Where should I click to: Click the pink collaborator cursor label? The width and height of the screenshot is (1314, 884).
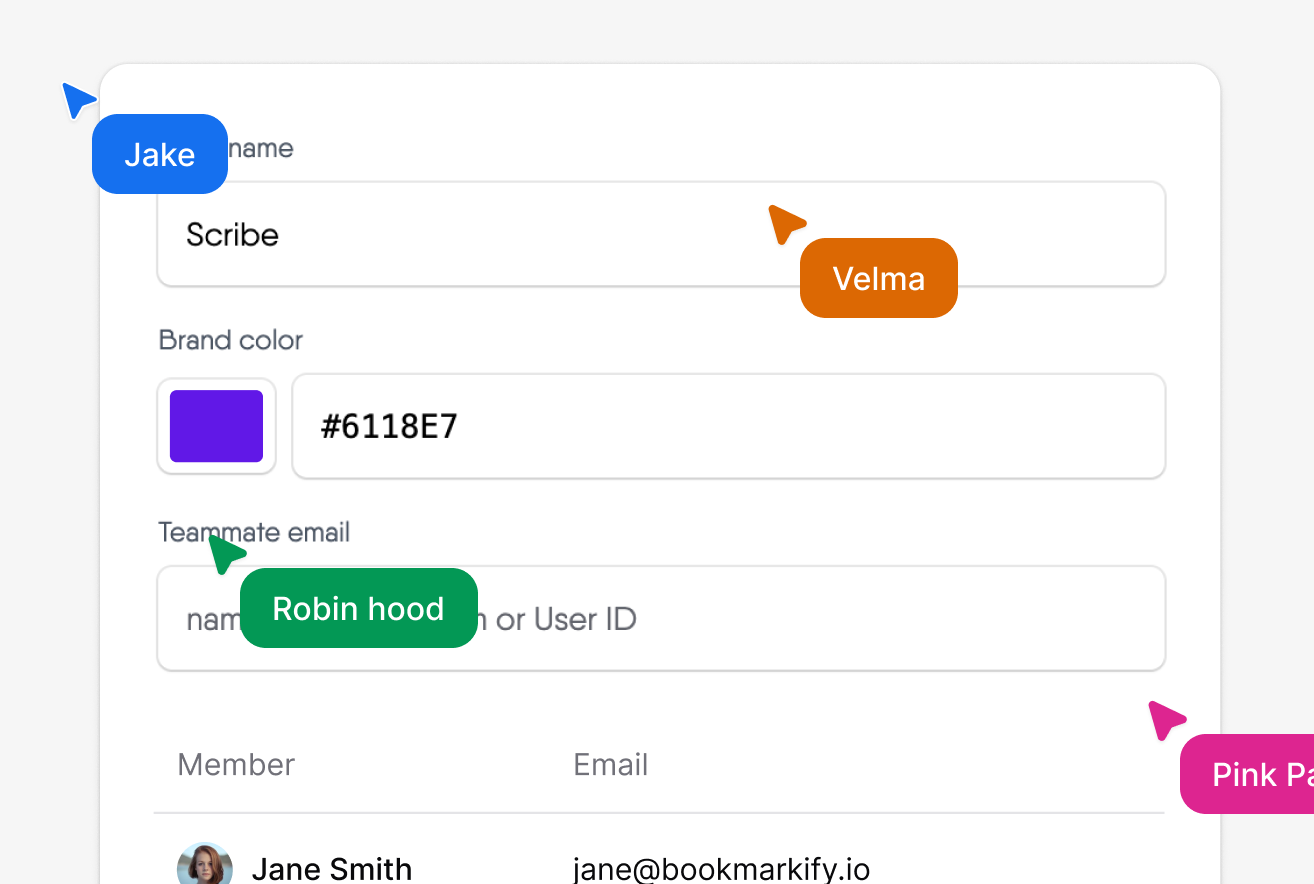(1247, 774)
